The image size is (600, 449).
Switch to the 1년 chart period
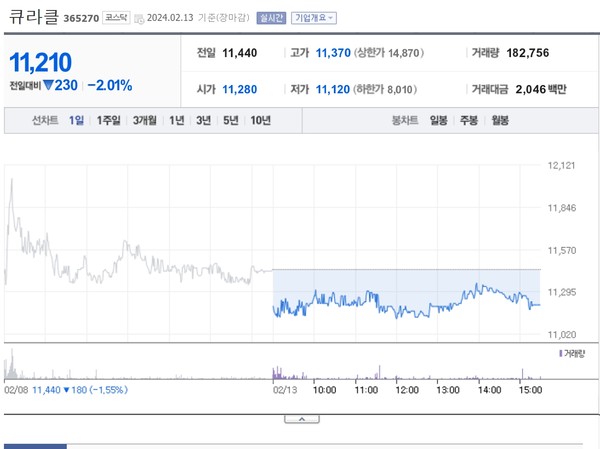177,121
